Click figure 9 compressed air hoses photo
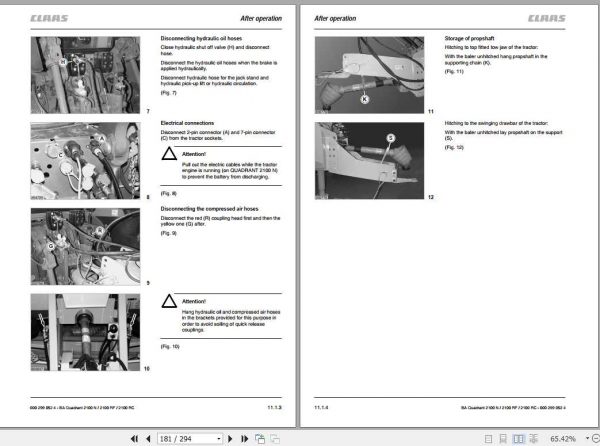The height and width of the screenshot is (446, 600). point(85,246)
